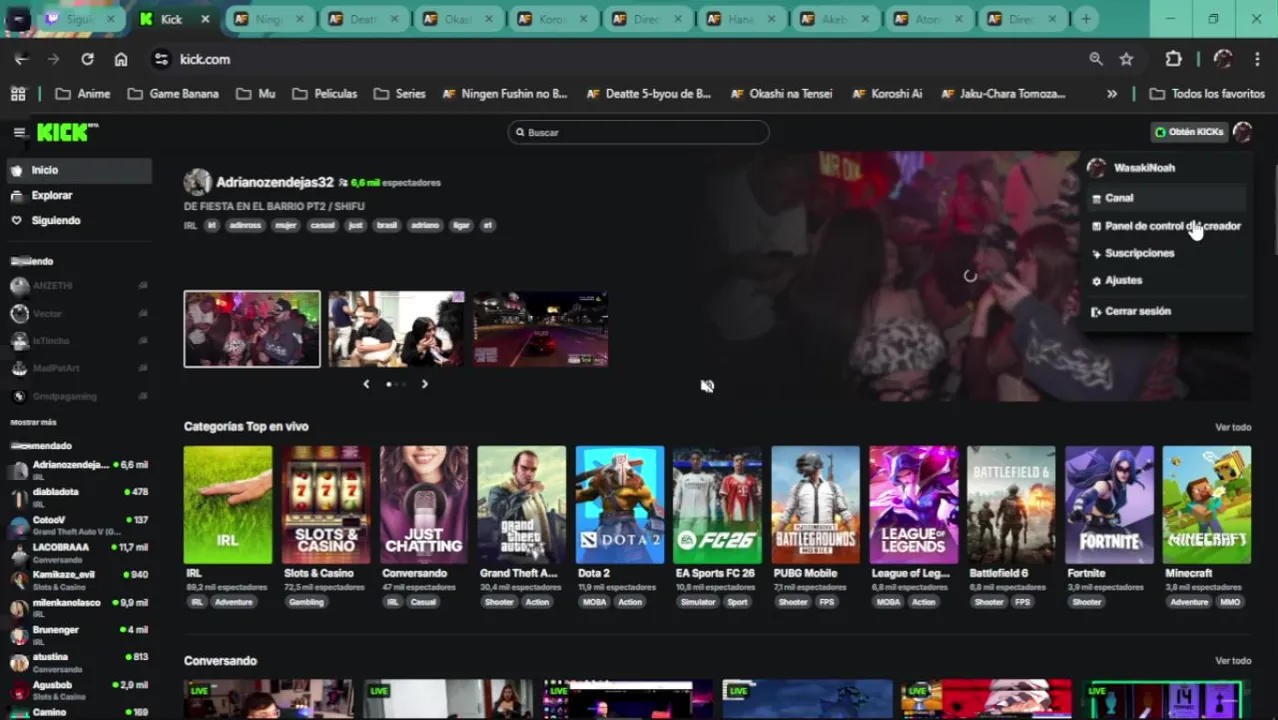This screenshot has width=1278, height=720.
Task: Open the Grand Theft Auto category card
Action: tap(521, 505)
